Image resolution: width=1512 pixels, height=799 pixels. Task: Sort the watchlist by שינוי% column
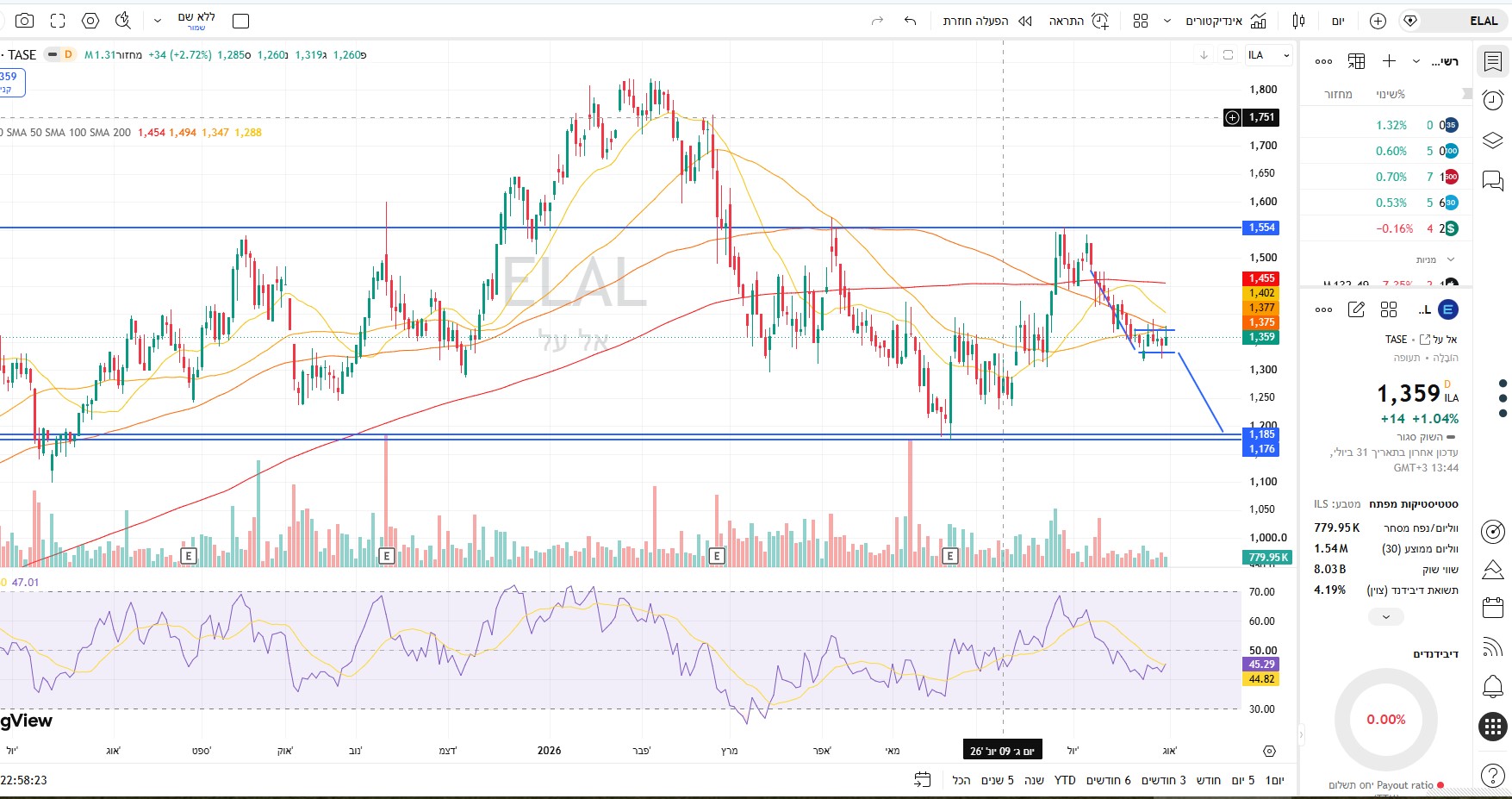click(x=1391, y=94)
